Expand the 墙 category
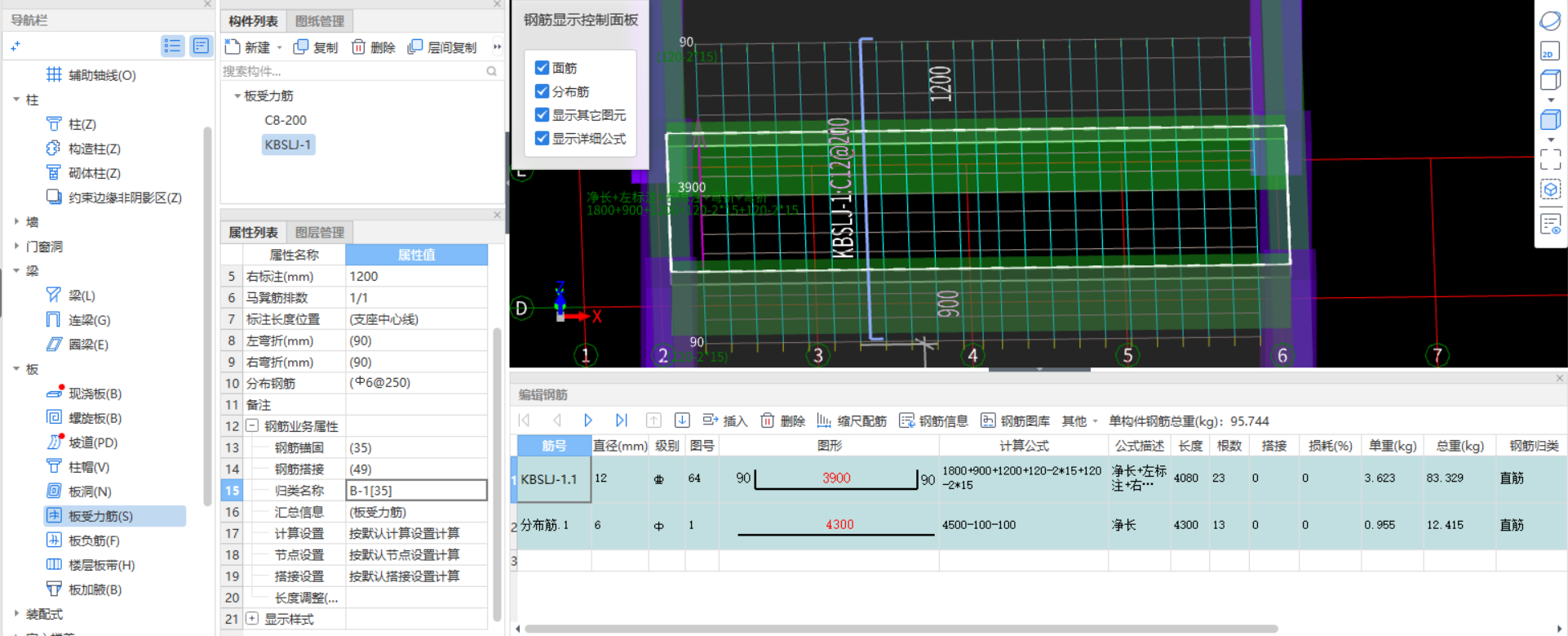Screen dimensions: 1568x636 point(16,222)
